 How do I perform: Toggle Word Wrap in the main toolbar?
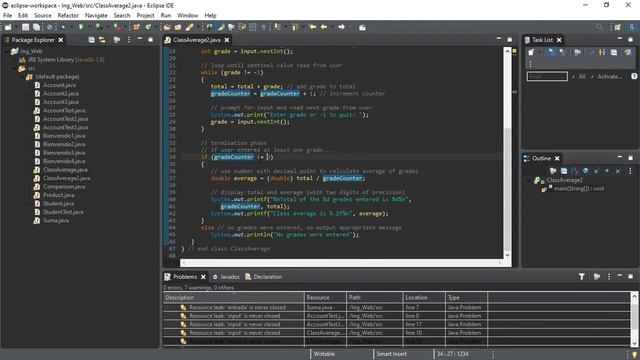242,27
